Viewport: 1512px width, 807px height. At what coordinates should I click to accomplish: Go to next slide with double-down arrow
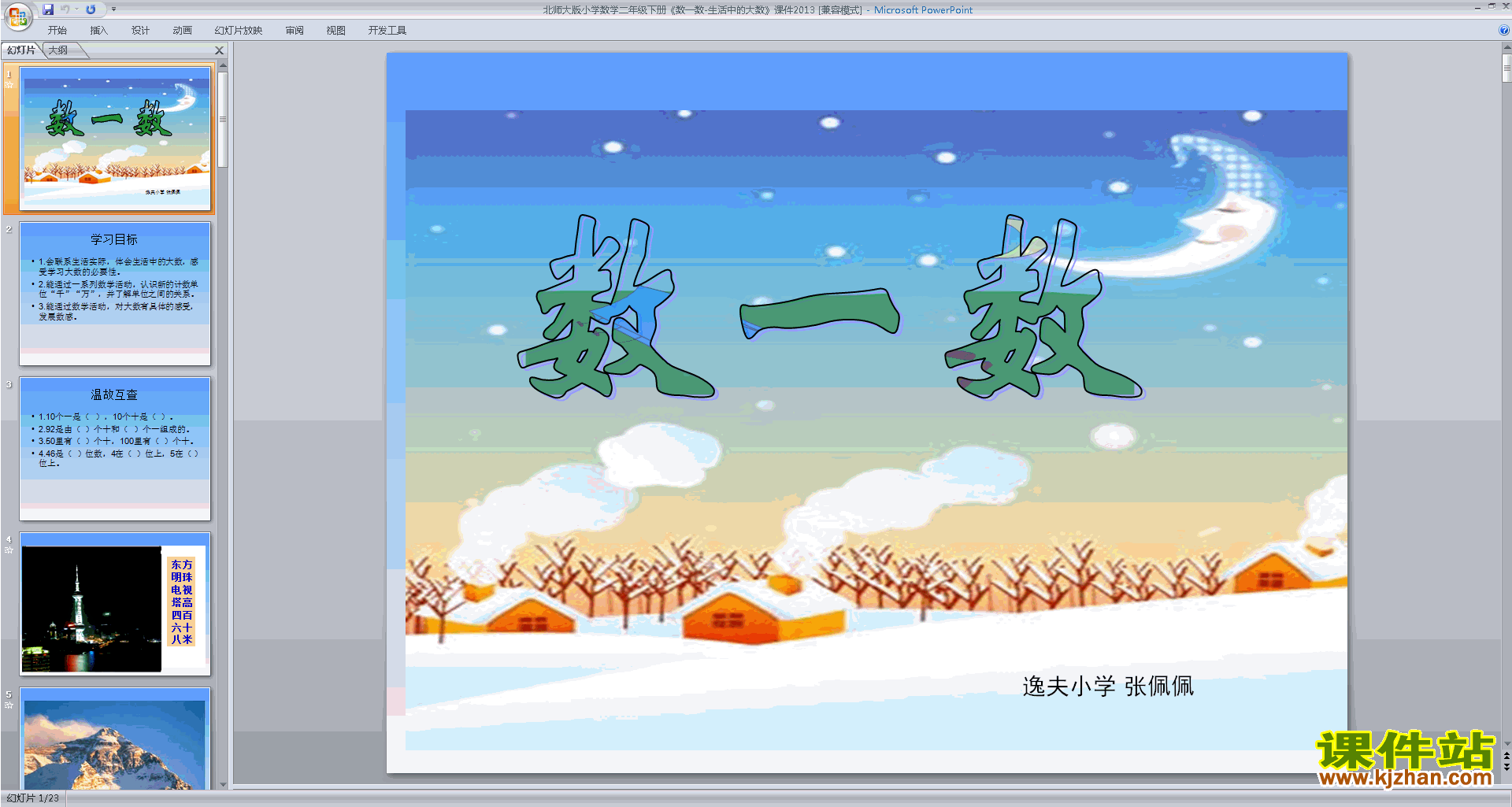point(1506,767)
